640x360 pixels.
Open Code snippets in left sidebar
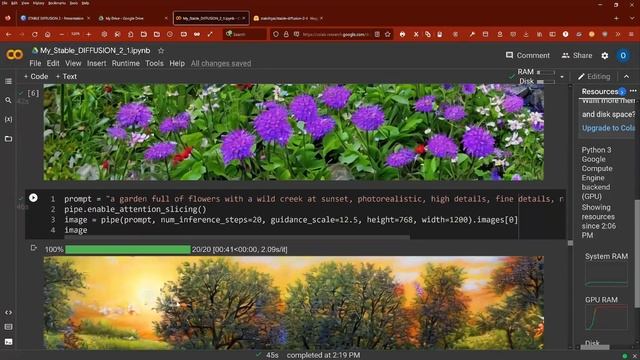[8, 312]
